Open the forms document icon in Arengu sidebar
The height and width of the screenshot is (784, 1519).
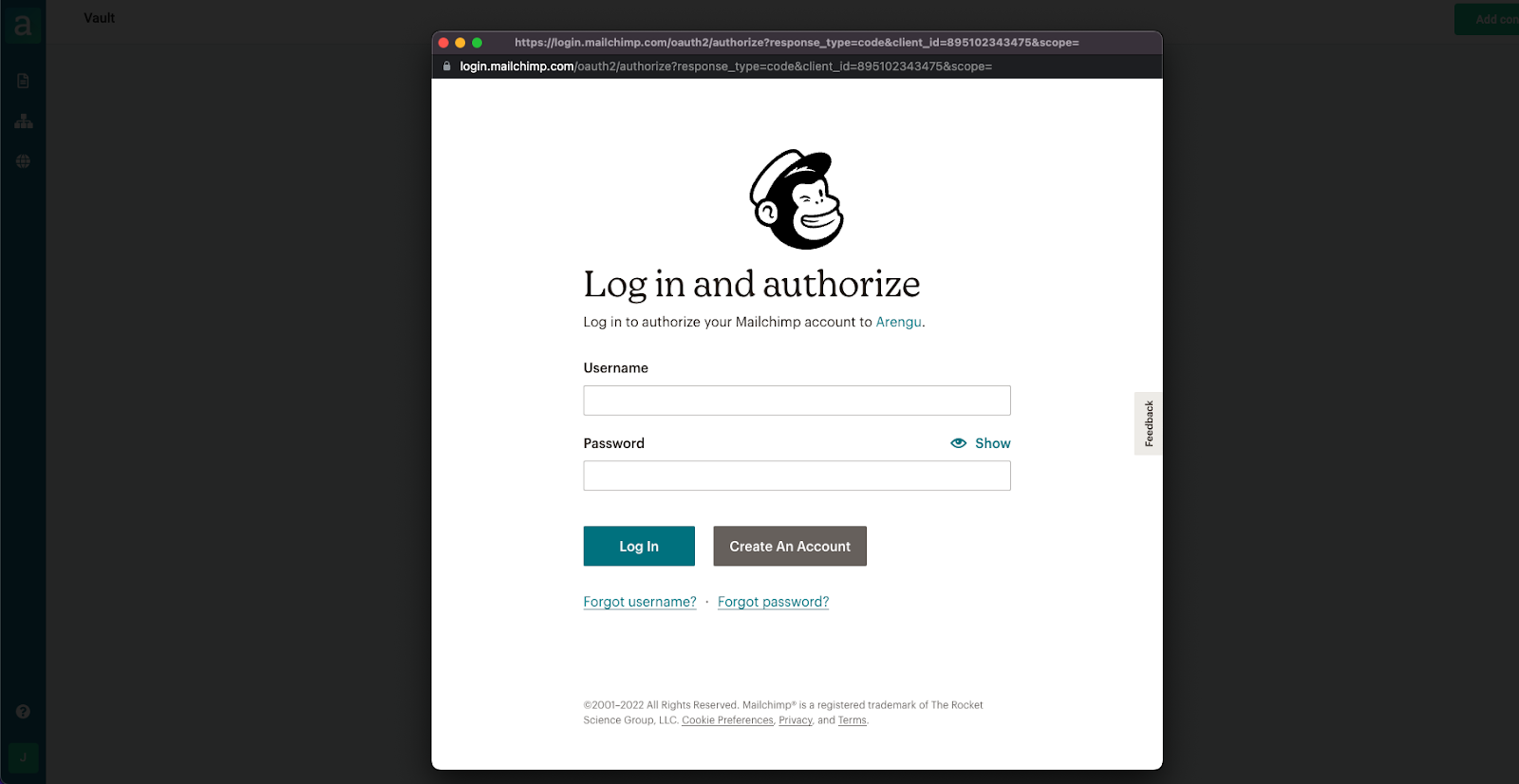pyautogui.click(x=24, y=82)
